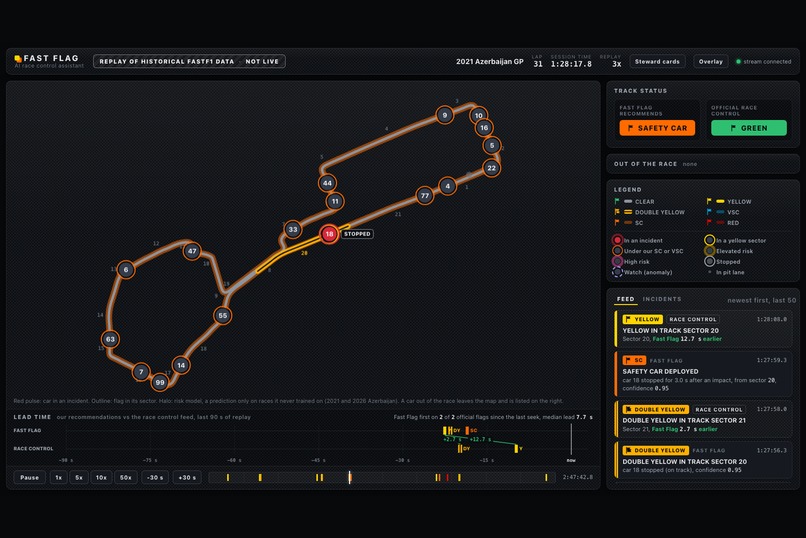Viewport: 806px width, 538px height.
Task: Switch to the Feed tab
Action: click(626, 299)
